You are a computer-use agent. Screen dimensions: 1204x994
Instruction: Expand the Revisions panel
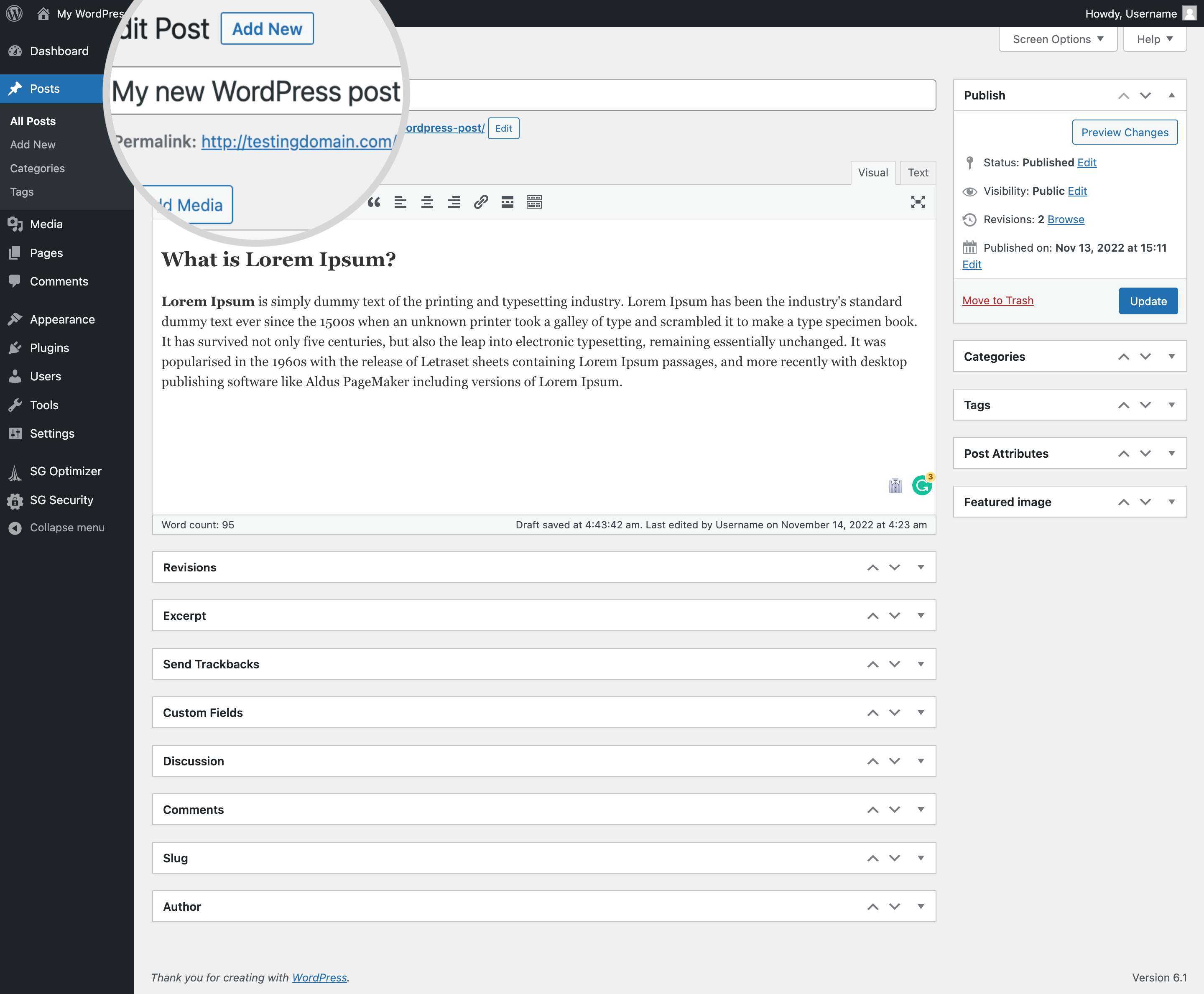(921, 567)
